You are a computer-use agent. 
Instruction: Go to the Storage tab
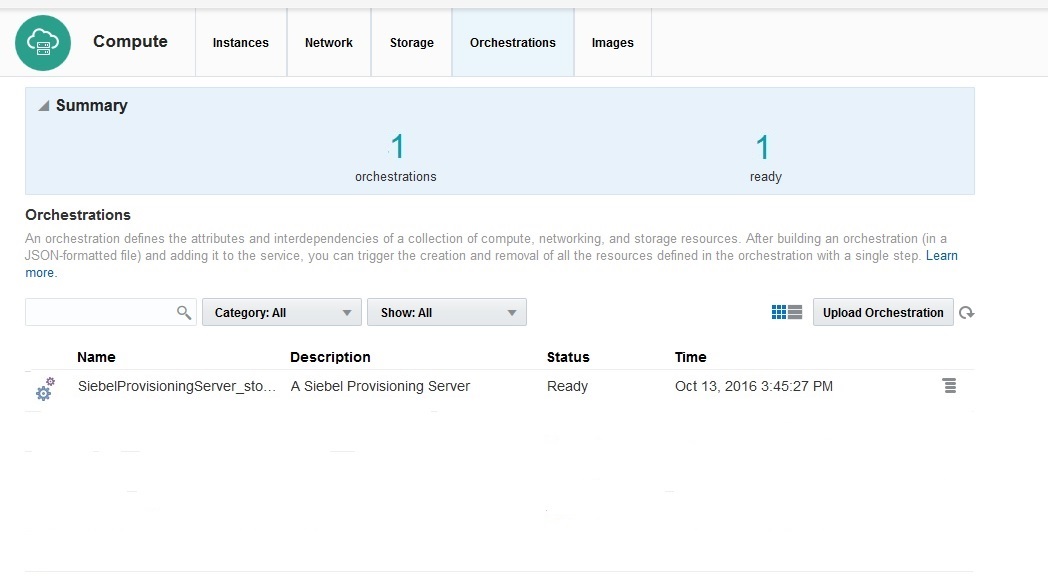(x=411, y=42)
